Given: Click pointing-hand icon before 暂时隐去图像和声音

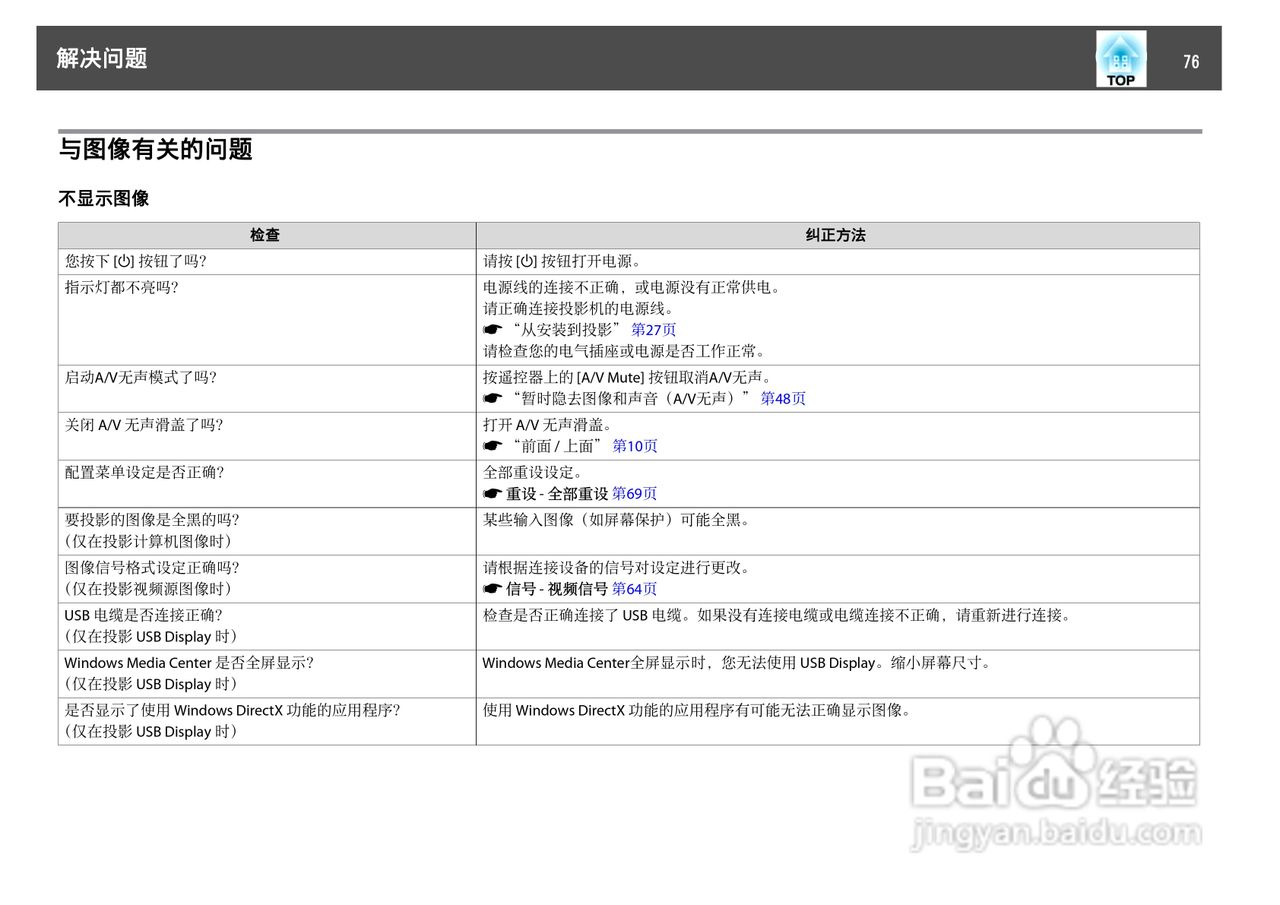Looking at the screenshot, I should pos(492,398).
